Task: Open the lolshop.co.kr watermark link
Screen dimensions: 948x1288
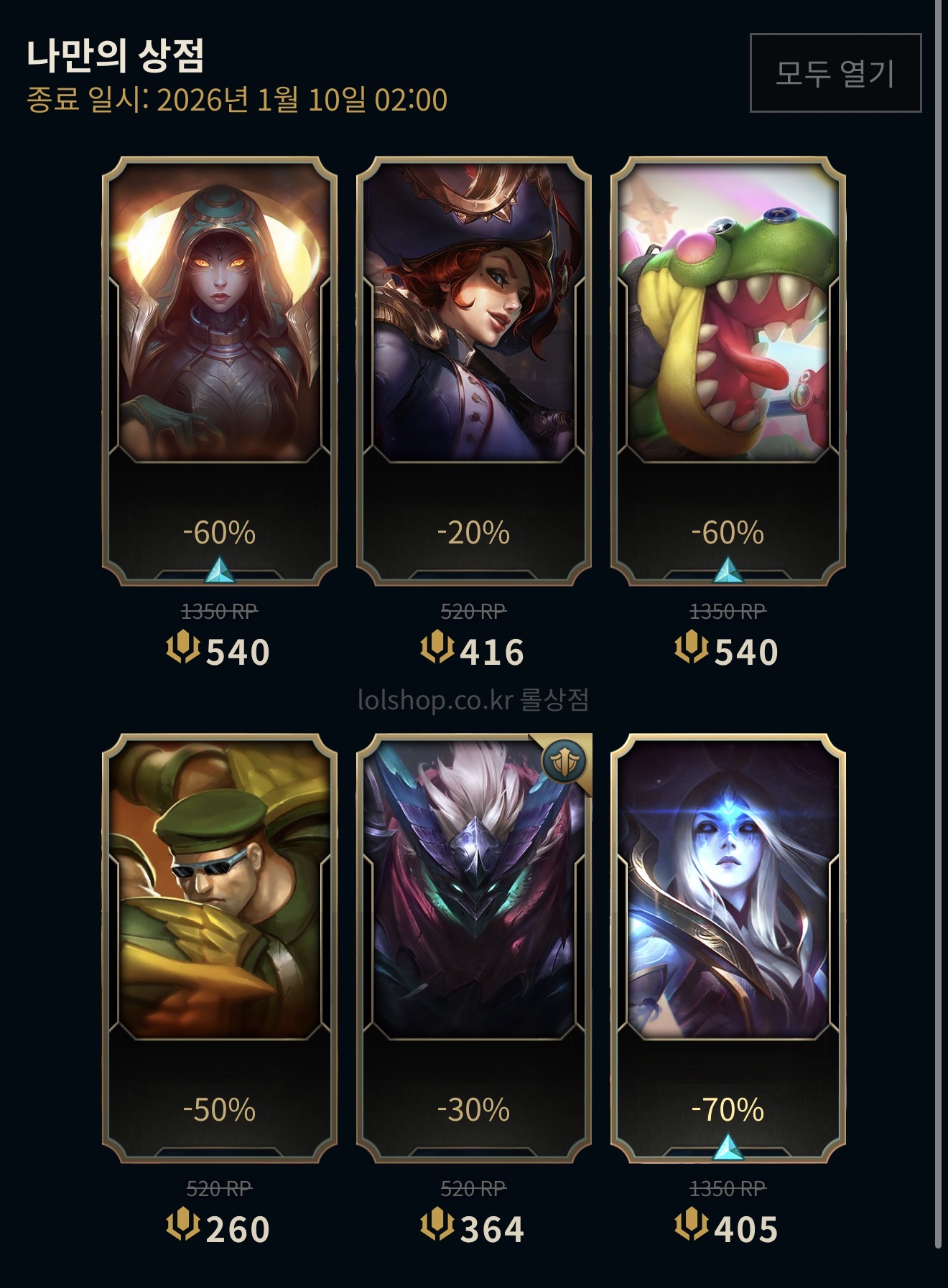Action: pos(473,700)
